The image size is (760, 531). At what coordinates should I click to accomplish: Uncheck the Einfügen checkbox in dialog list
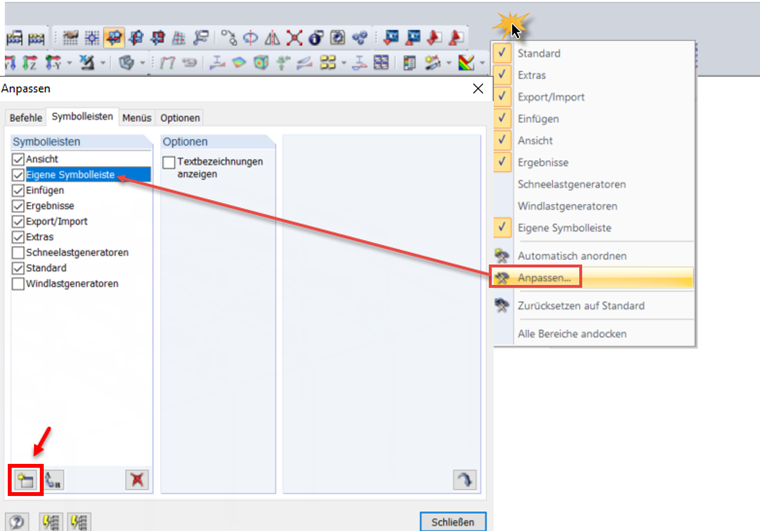tap(18, 190)
